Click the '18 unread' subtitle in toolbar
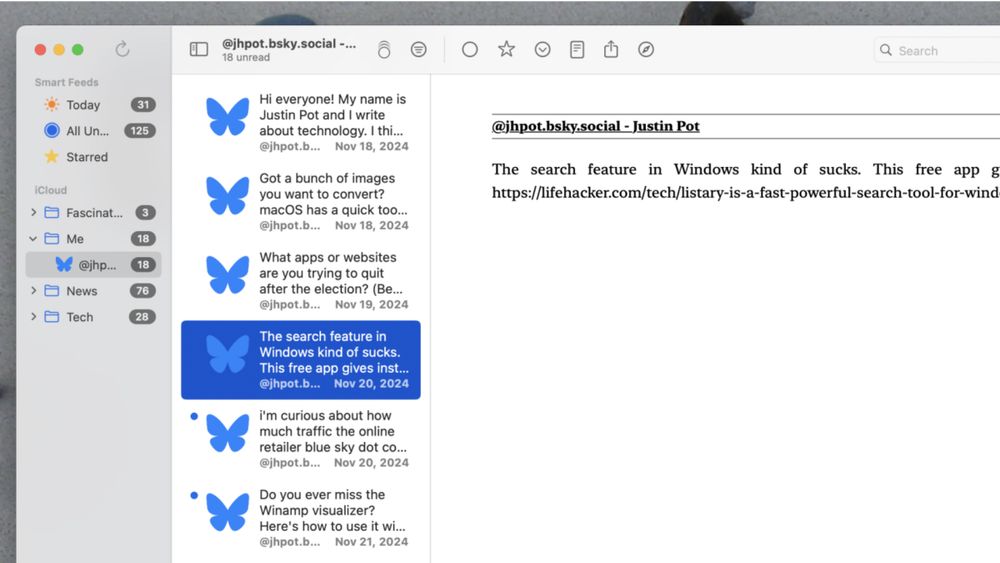1000x563 pixels. click(x=246, y=57)
